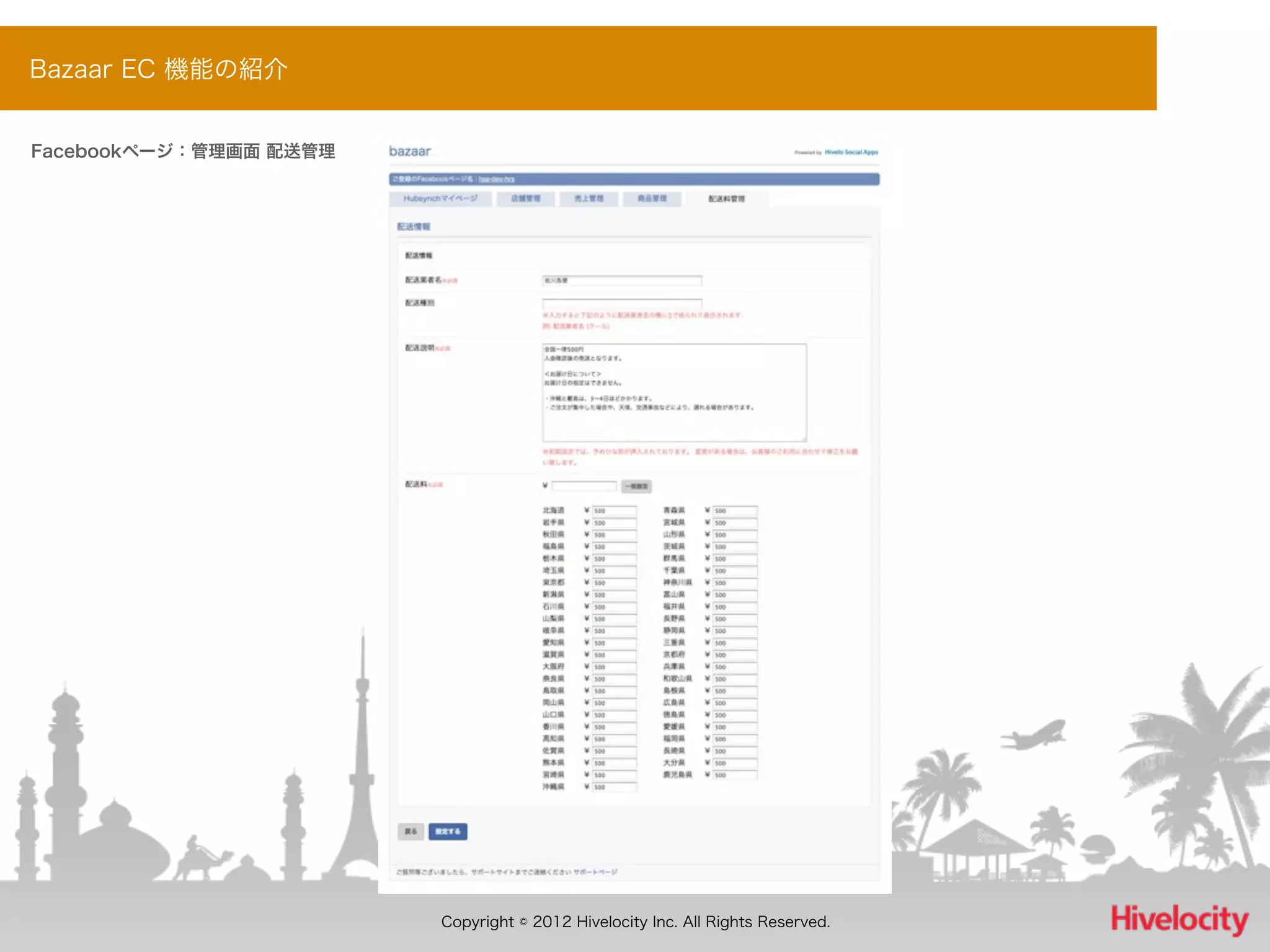Viewport: 1270px width, 952px height.
Task: Click the 神奈川県 shipping fee field
Action: coord(734,583)
